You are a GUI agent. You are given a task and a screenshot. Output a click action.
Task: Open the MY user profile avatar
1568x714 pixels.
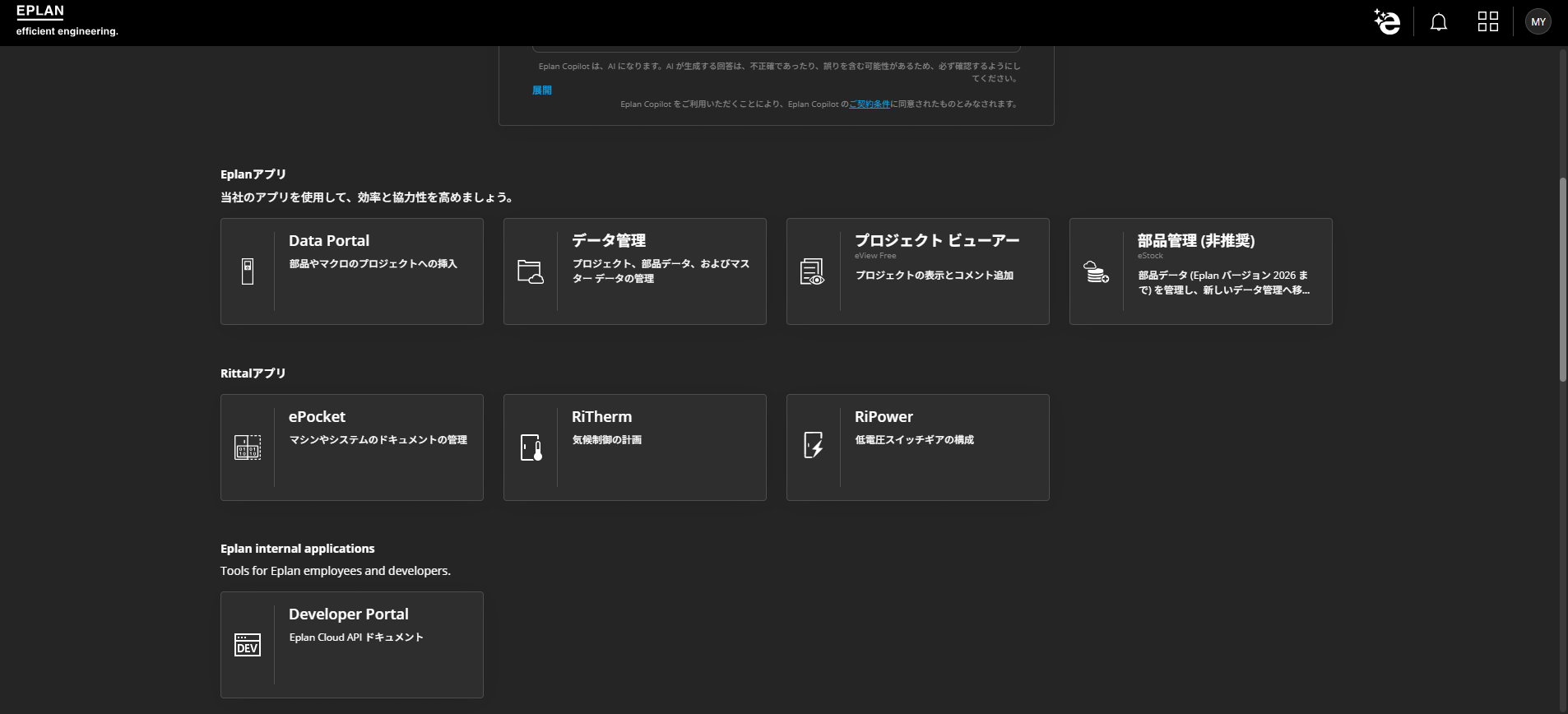(x=1538, y=22)
